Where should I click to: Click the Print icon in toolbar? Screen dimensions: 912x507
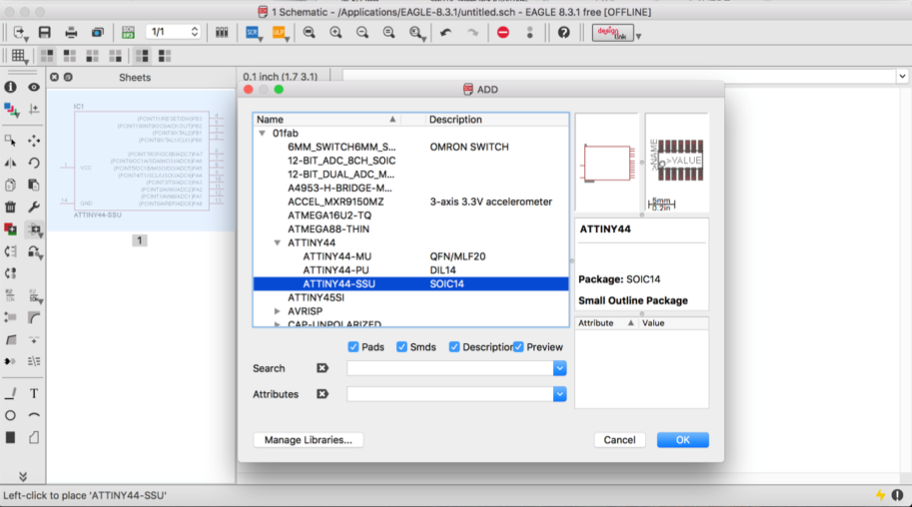[71, 33]
